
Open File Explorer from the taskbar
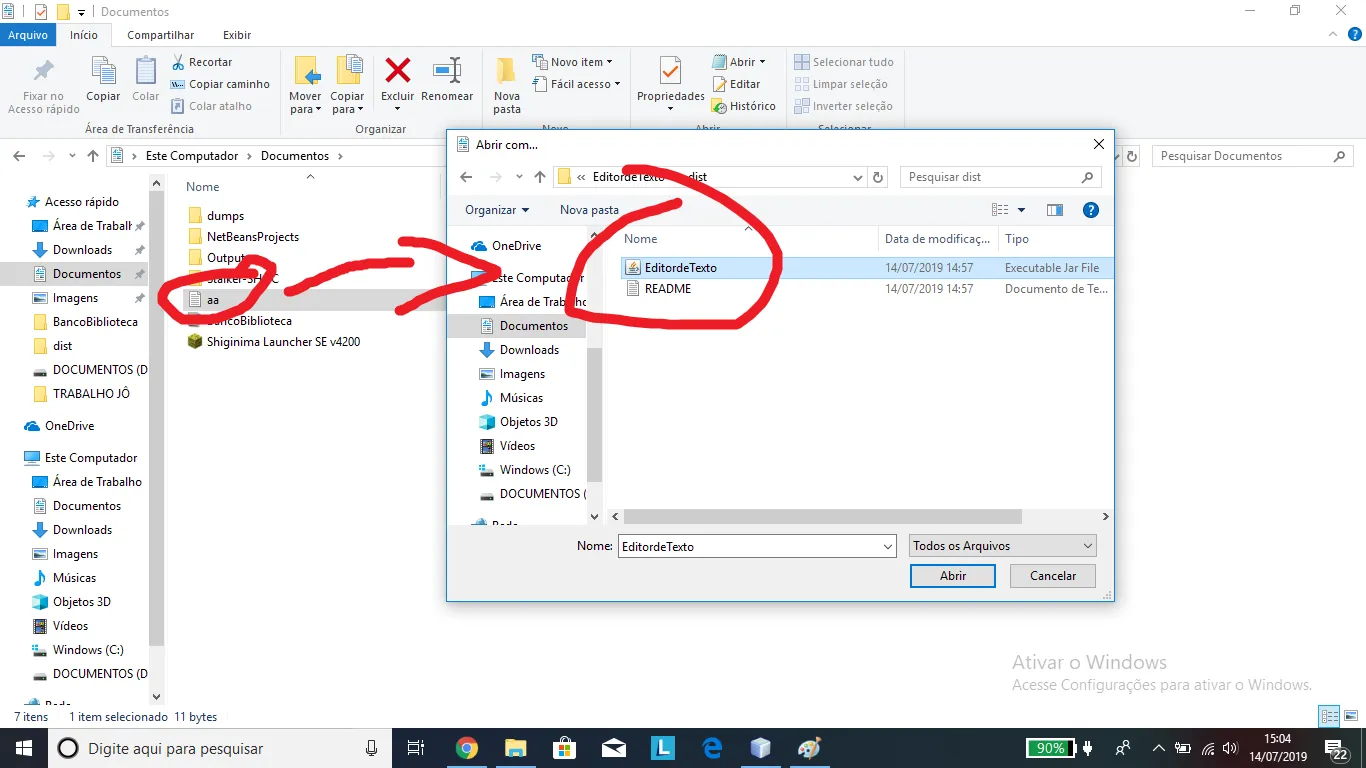pyautogui.click(x=515, y=748)
